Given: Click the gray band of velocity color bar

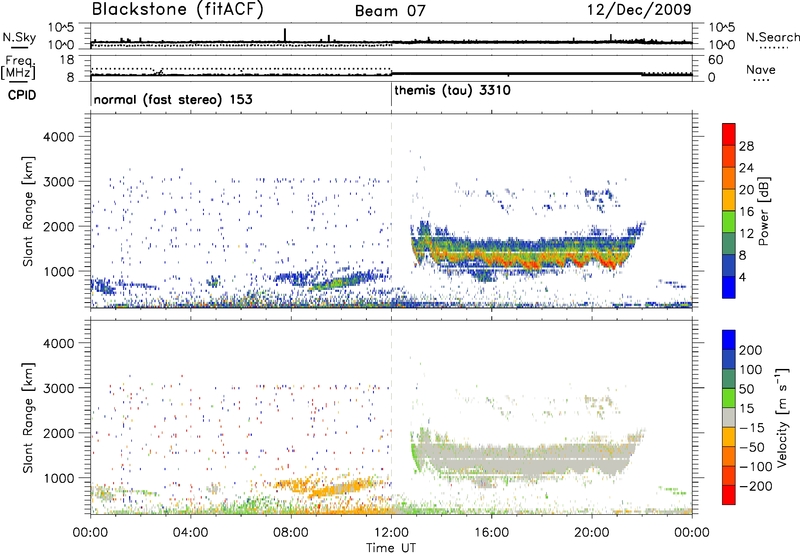Looking at the screenshot, I should coord(729,418).
